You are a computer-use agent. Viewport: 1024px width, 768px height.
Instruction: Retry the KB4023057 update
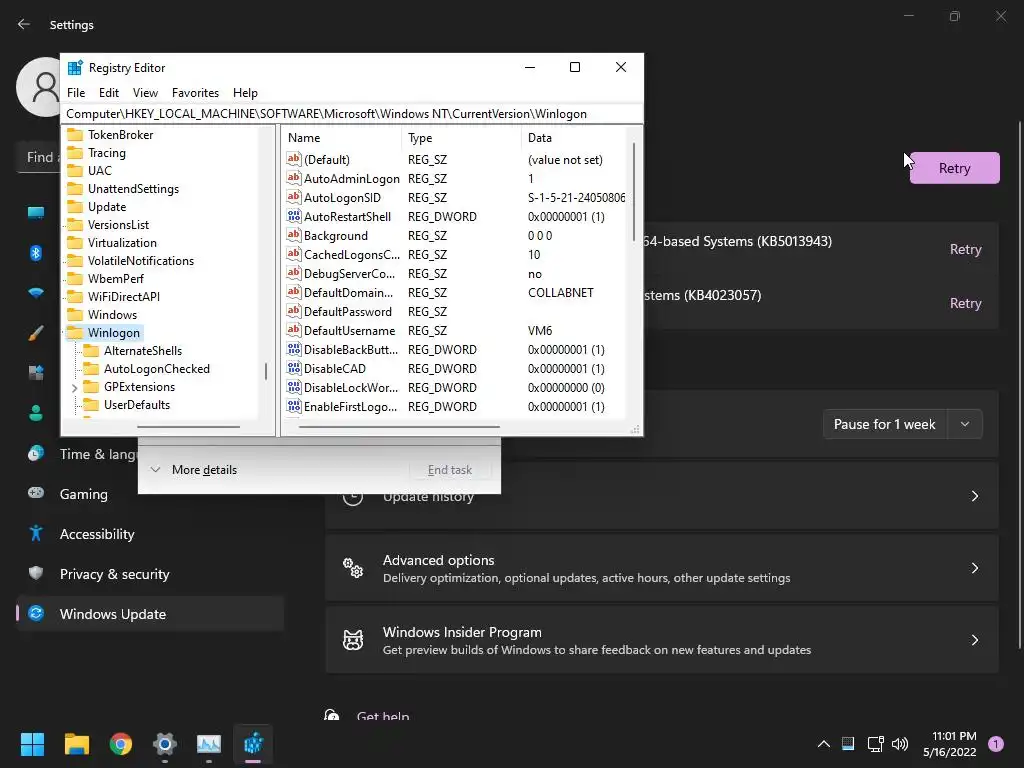tap(965, 303)
